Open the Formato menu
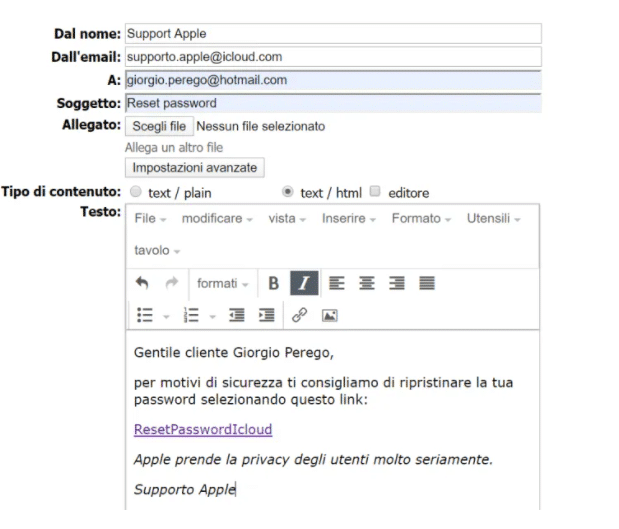Image resolution: width=619 pixels, height=529 pixels. [421, 218]
